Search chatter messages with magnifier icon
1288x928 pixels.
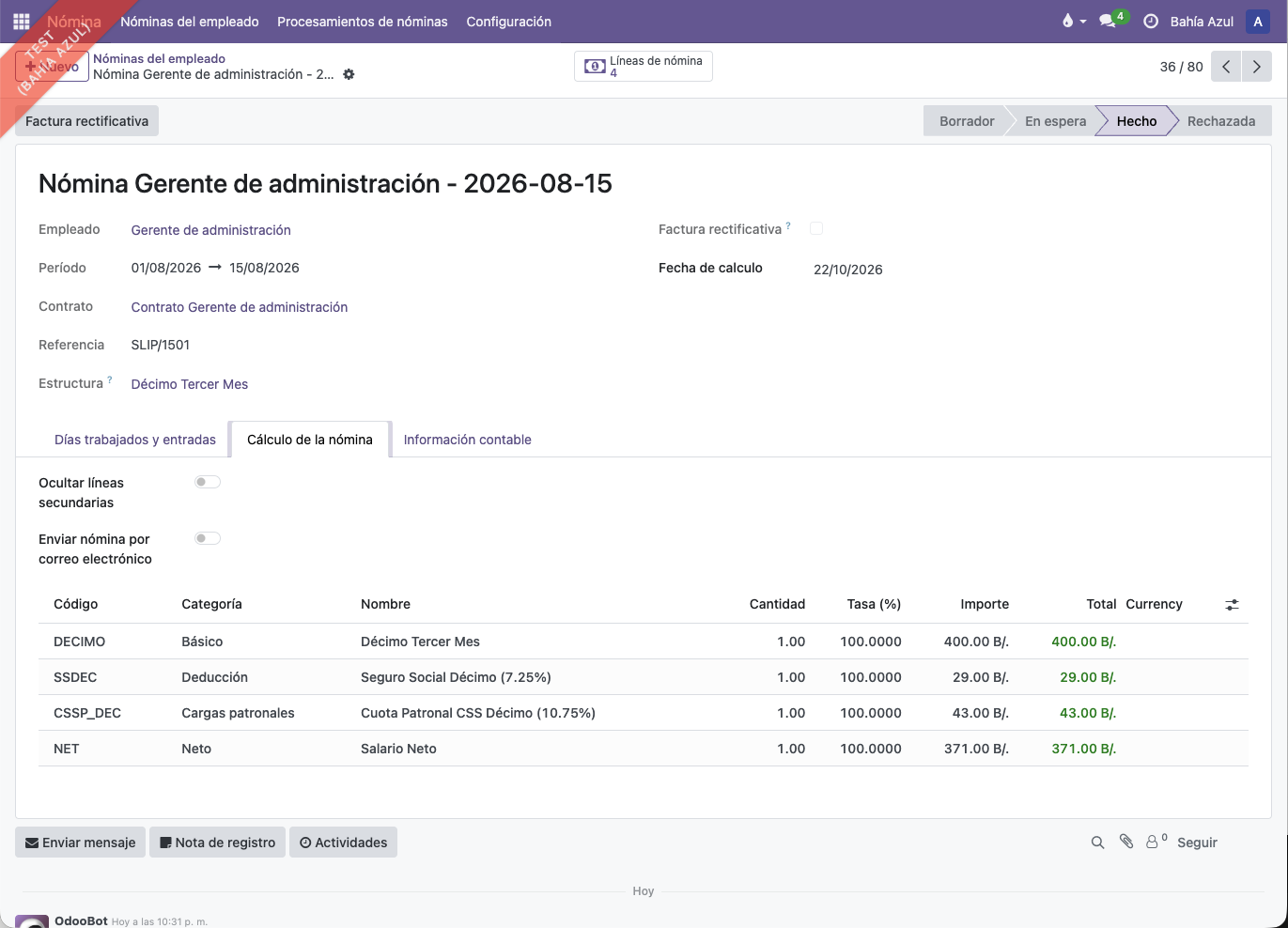point(1097,843)
